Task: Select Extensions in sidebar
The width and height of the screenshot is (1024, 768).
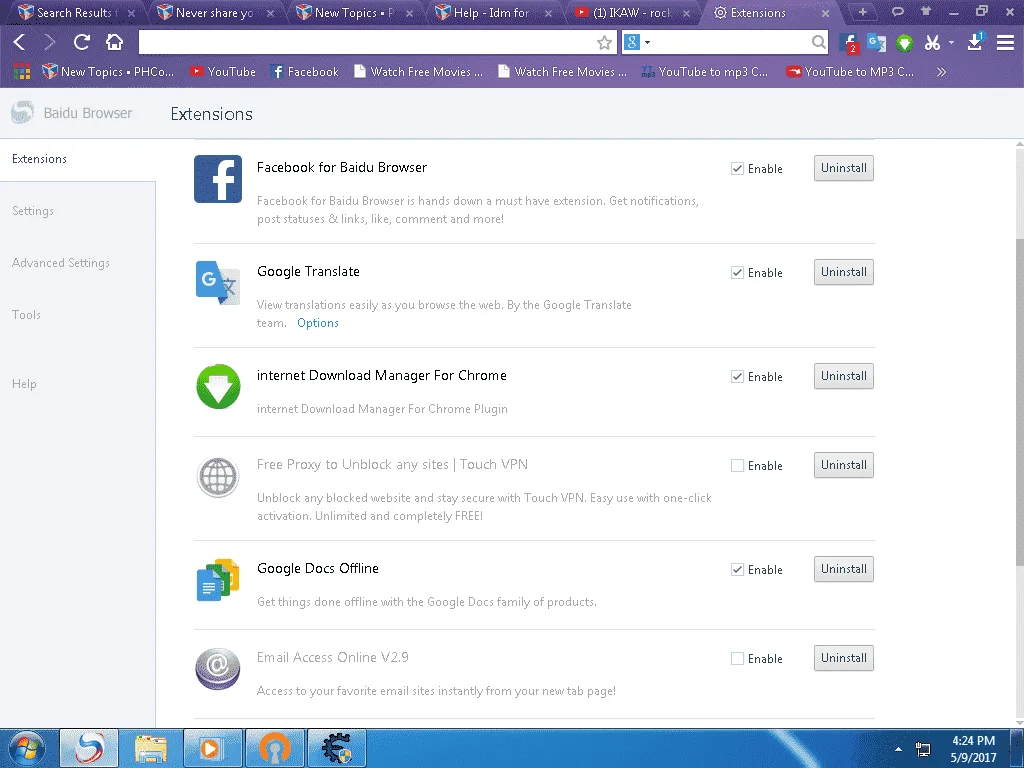Action: tap(39, 159)
